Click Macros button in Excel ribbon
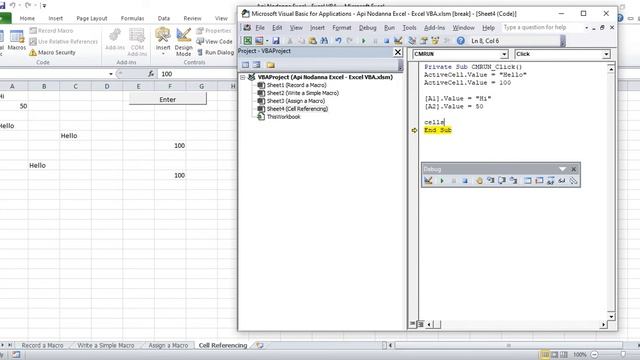This screenshot has height=360, width=640. coord(17,41)
